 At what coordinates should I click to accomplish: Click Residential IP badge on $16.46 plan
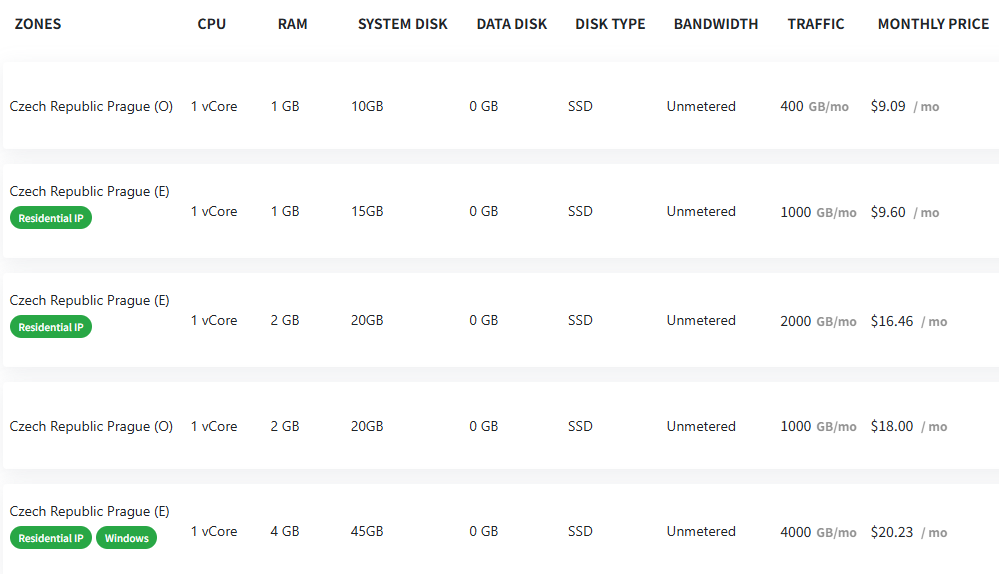51,327
